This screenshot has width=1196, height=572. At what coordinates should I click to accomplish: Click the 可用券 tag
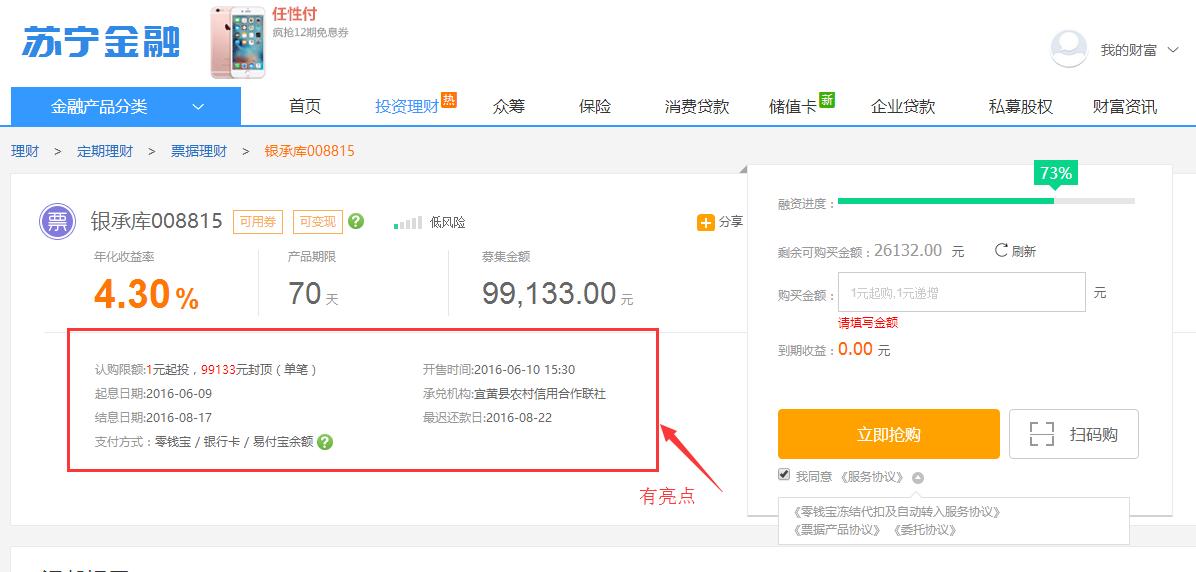(x=258, y=222)
